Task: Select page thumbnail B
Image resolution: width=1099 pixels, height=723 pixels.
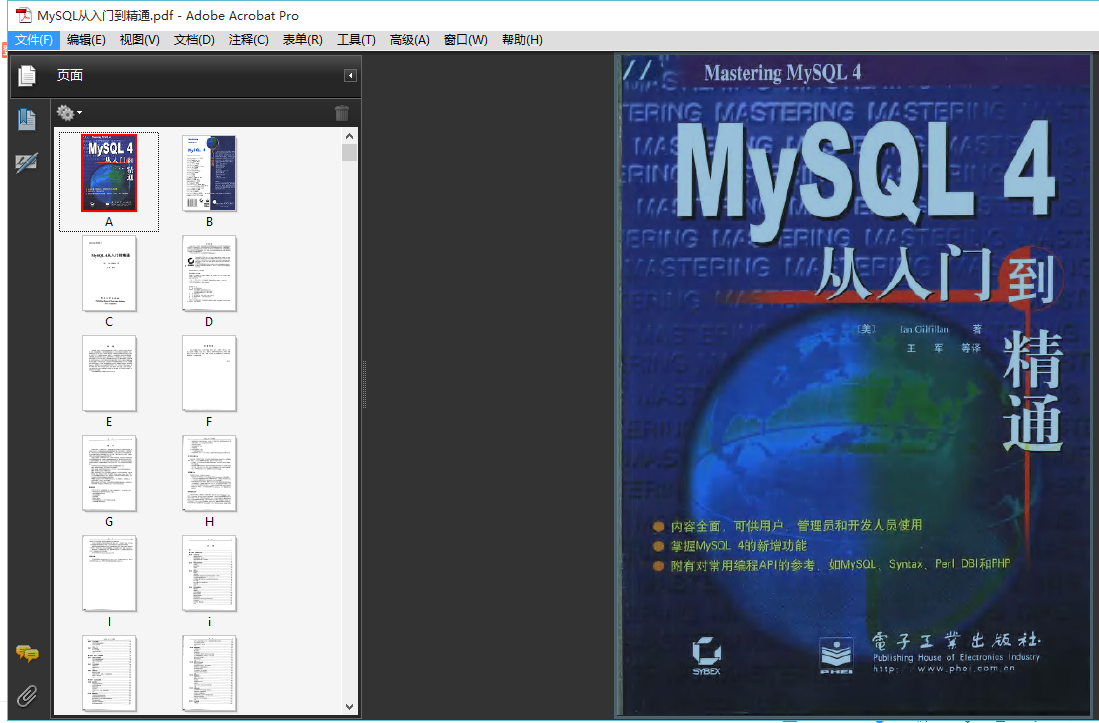Action: click(x=209, y=173)
